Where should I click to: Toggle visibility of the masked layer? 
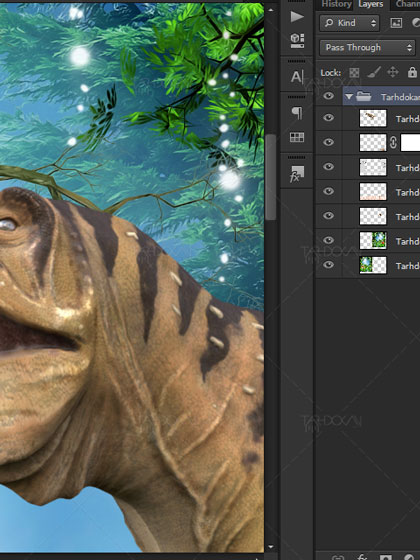point(329,142)
